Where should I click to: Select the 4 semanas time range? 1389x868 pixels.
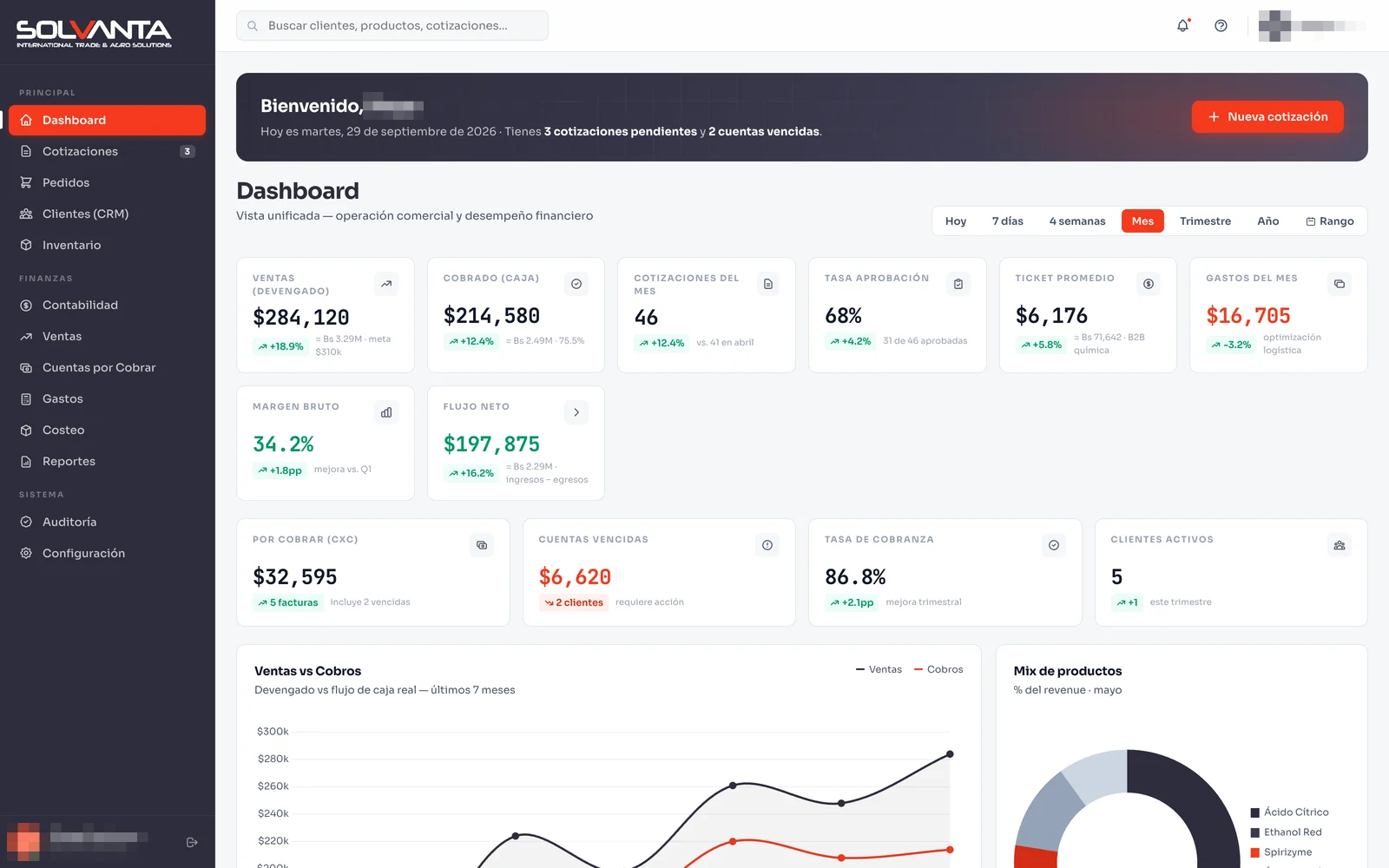tap(1077, 221)
